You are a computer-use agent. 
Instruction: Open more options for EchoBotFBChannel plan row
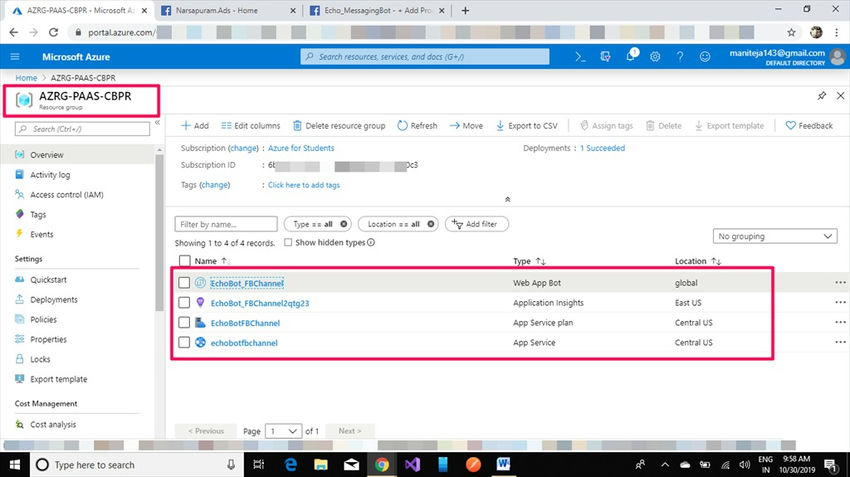(x=840, y=323)
